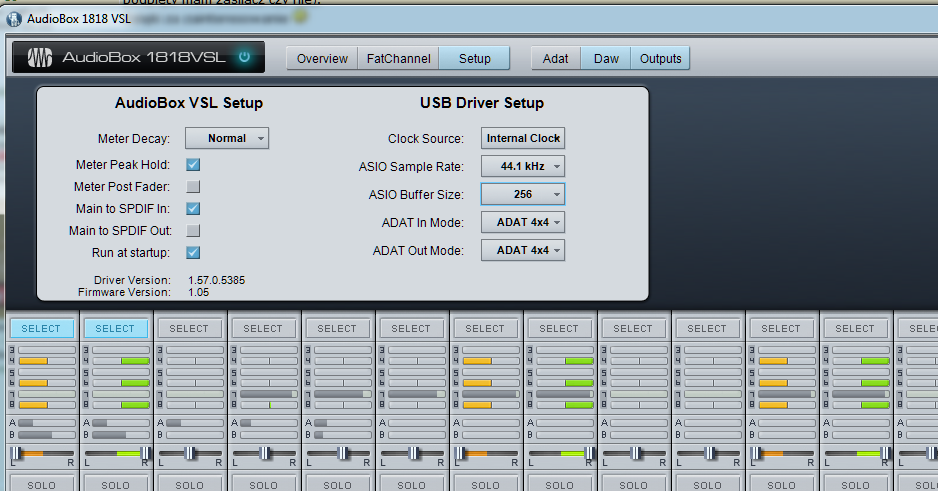Click the first channel's send B level bar

click(47, 435)
